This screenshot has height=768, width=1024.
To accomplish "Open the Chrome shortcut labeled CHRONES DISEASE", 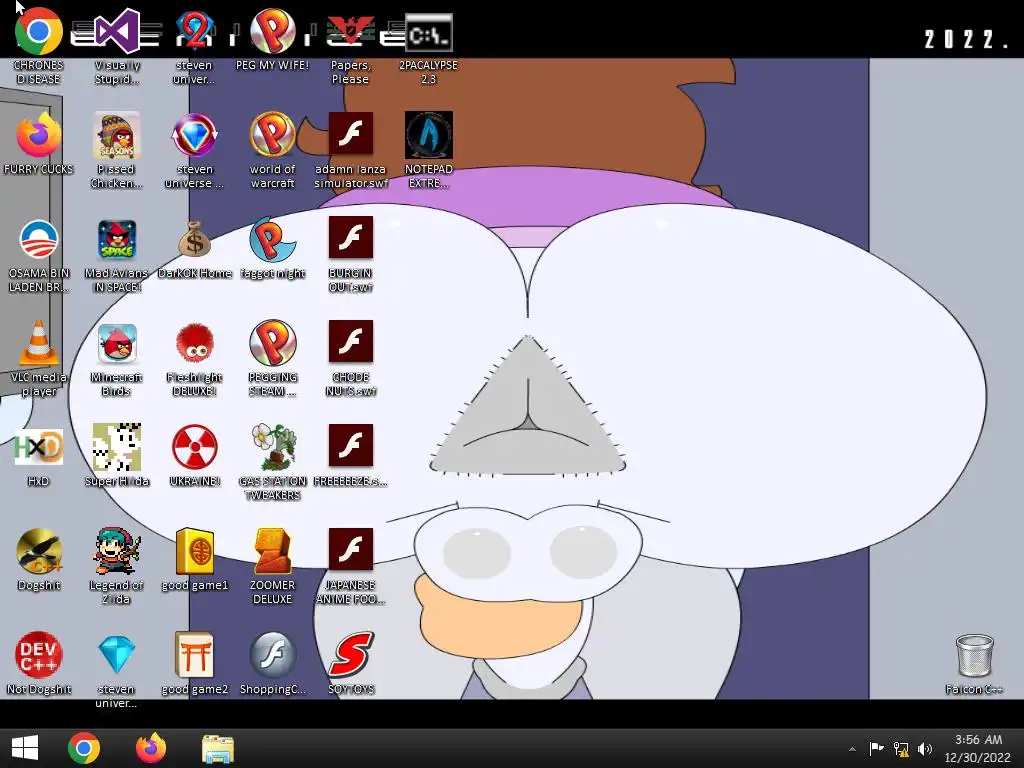I will click(39, 31).
